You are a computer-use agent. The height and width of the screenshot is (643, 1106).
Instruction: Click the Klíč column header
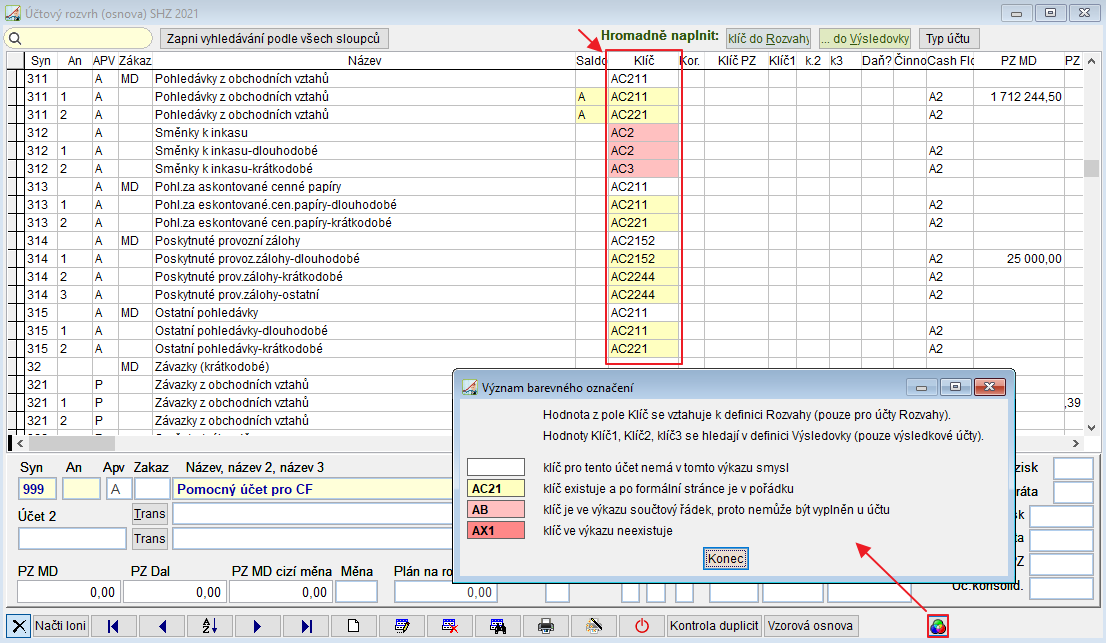pos(644,61)
